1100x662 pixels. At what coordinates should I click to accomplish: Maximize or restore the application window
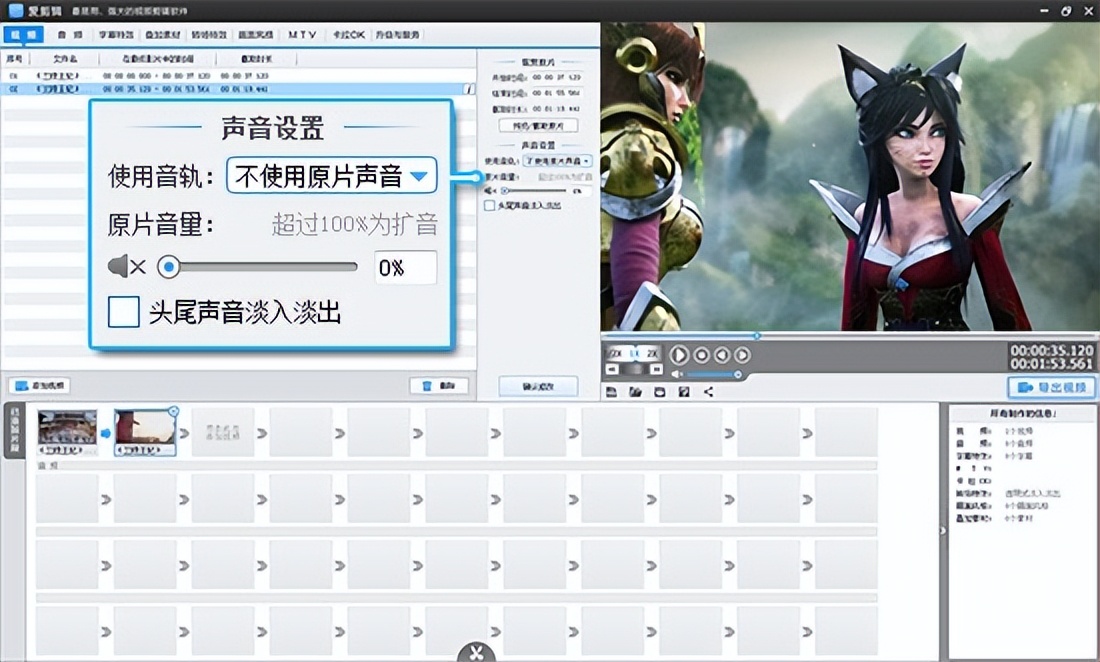[x=1066, y=11]
